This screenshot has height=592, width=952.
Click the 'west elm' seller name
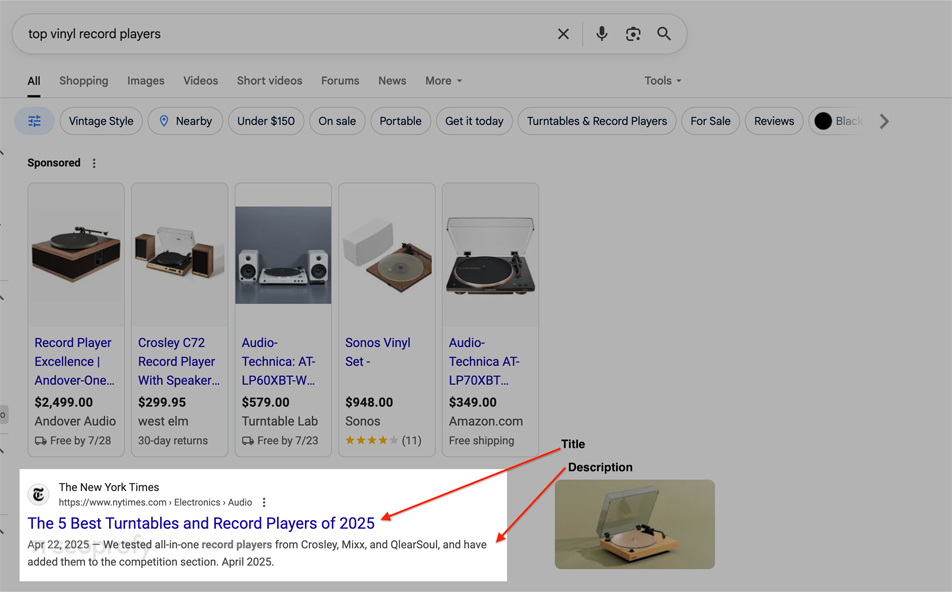tap(163, 421)
